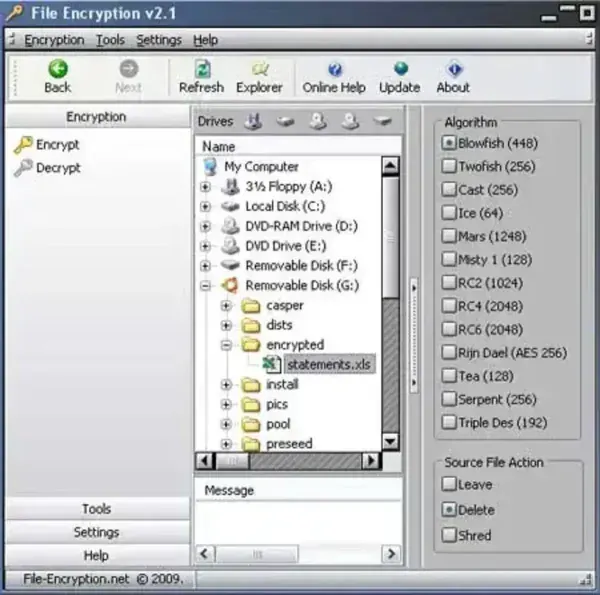The image size is (600, 595).
Task: Click the casper folder icon
Action: pyautogui.click(x=251, y=306)
